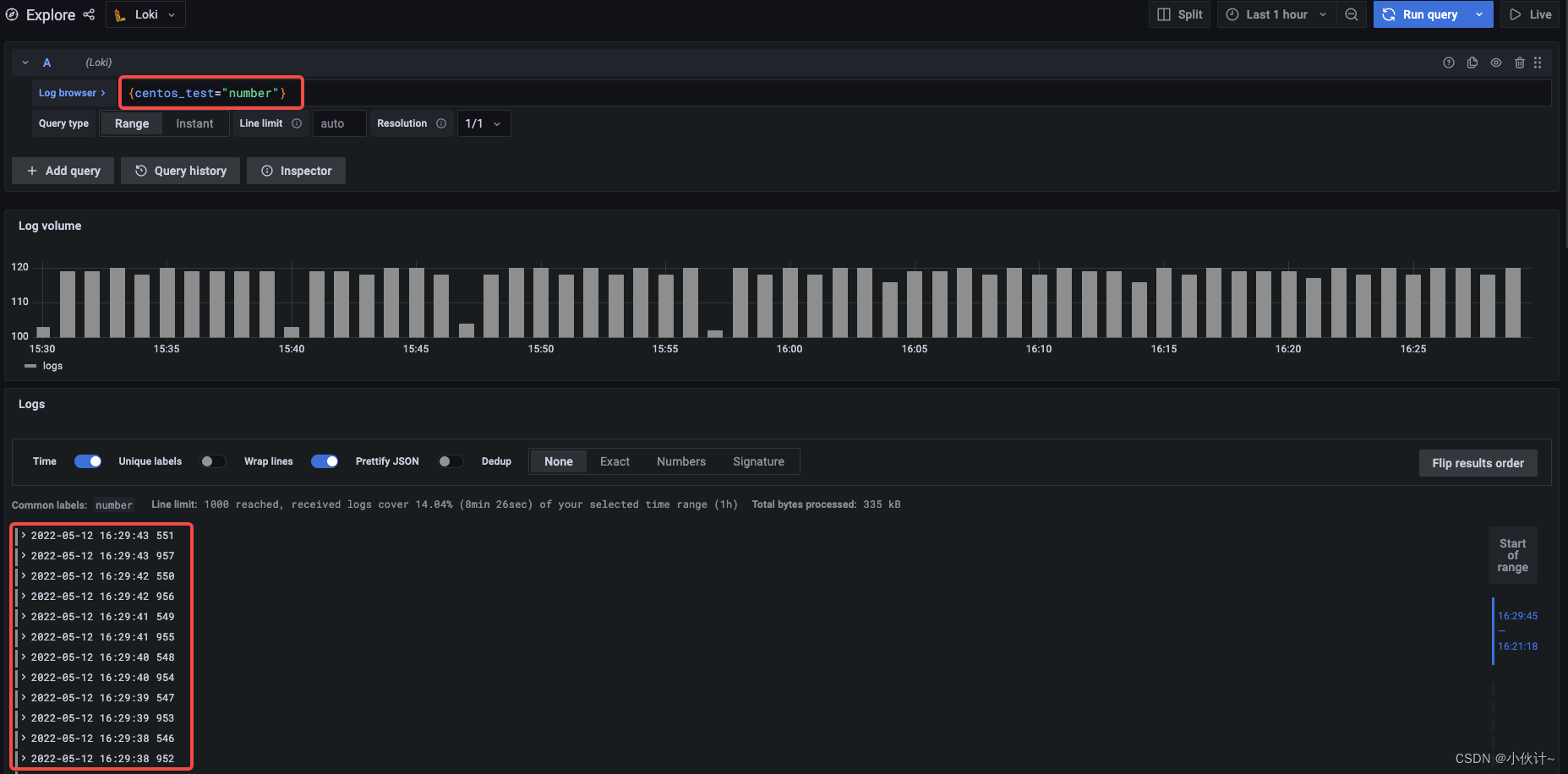Share the Explore view via share icon
Screen dimensions: 1568x774
point(89,14)
